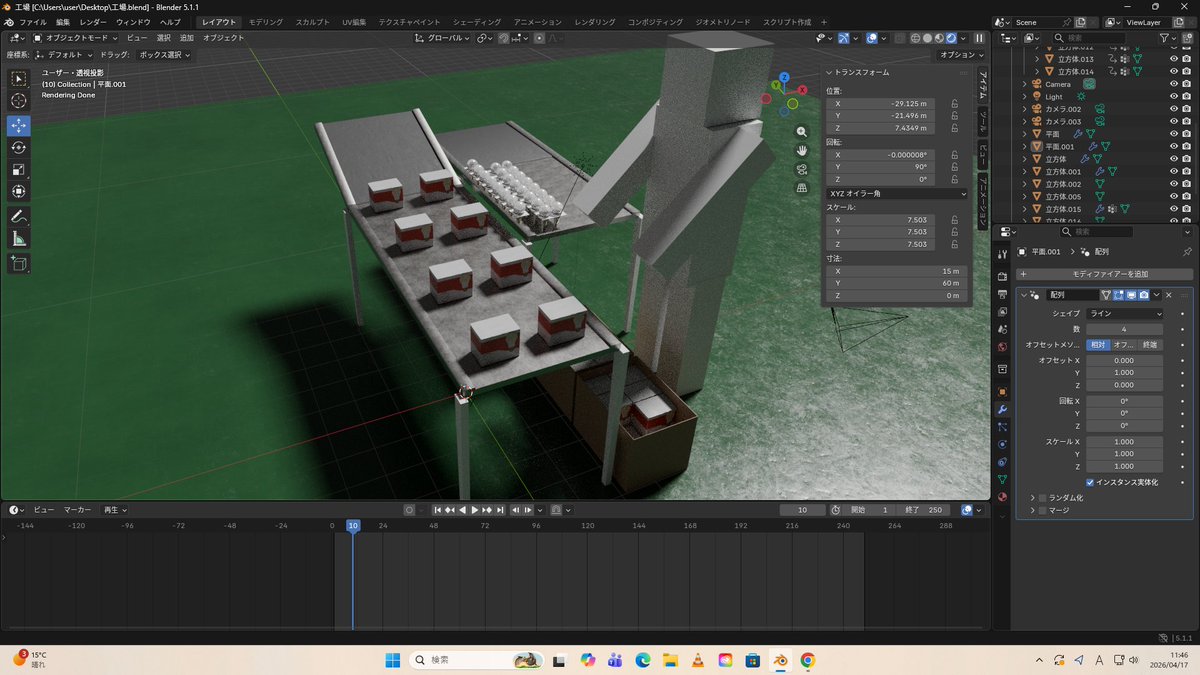The width and height of the screenshot is (1200, 675).
Task: Open the viewport 追加 menu
Action: click(186, 38)
